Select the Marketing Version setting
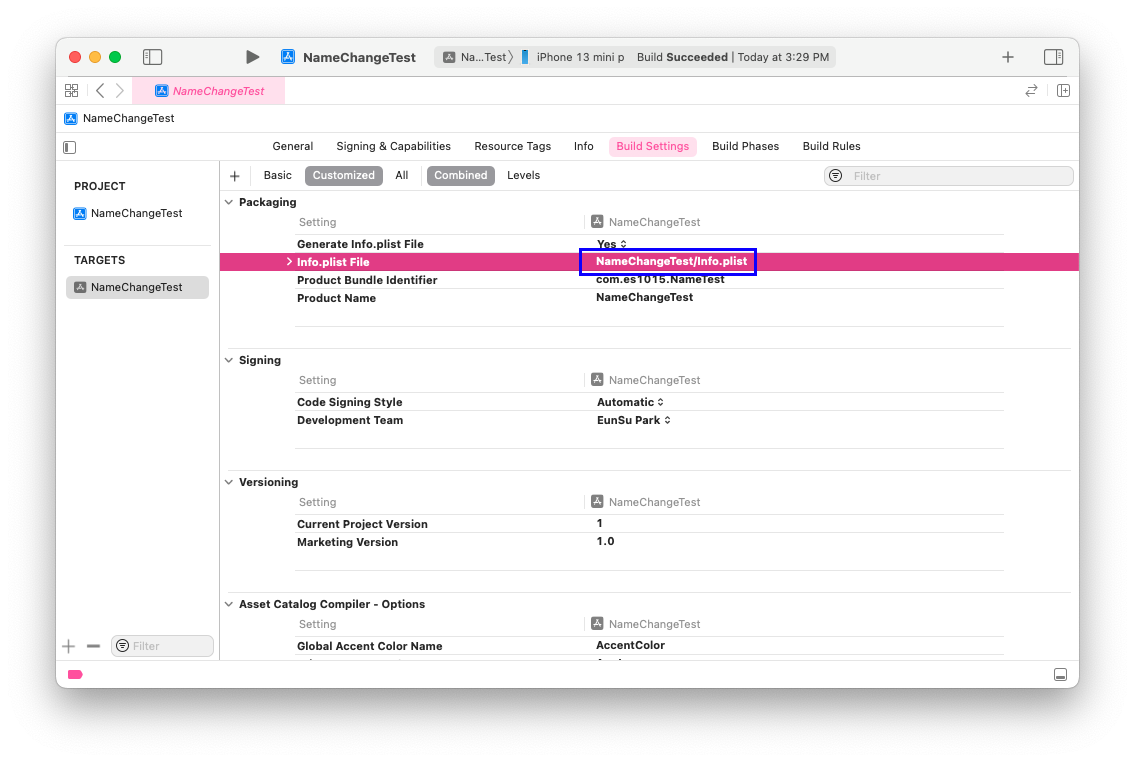Viewport: 1135px width, 762px height. (347, 542)
